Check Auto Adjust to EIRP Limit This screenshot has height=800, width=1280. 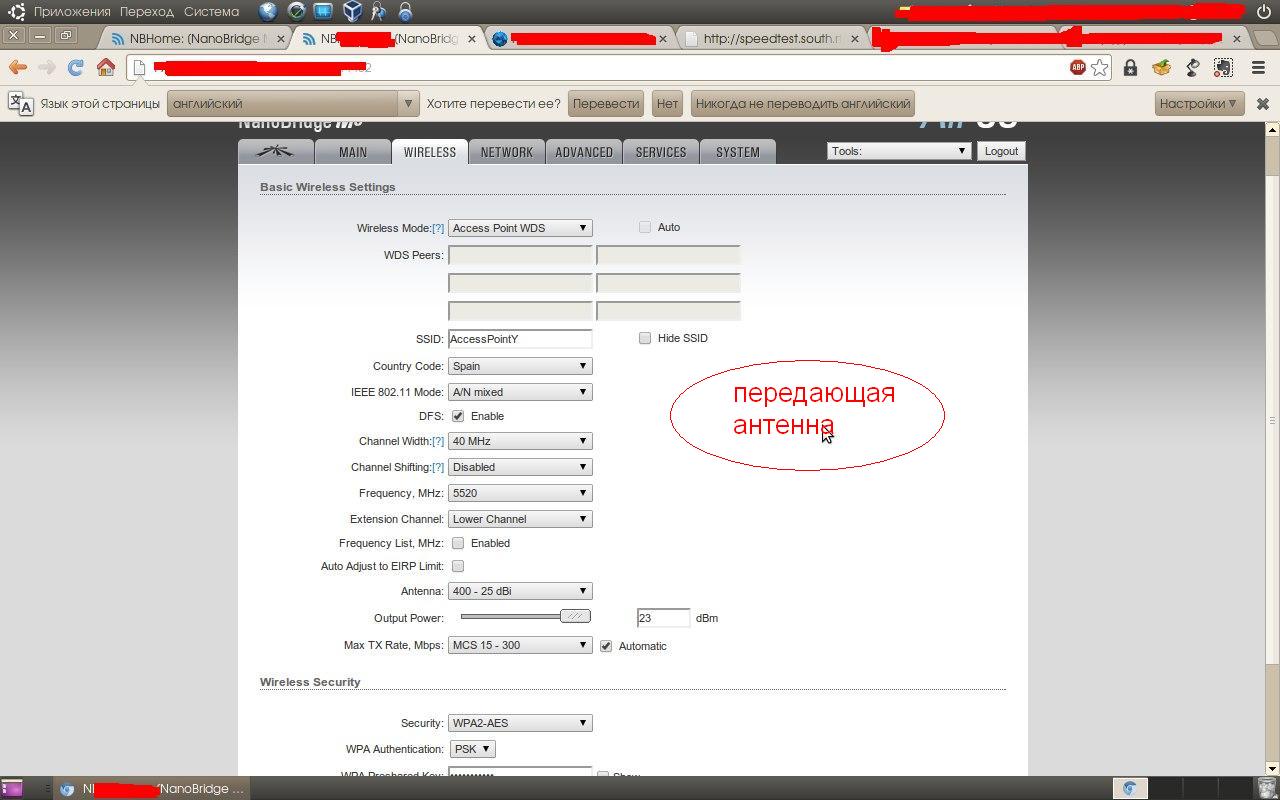pos(458,566)
